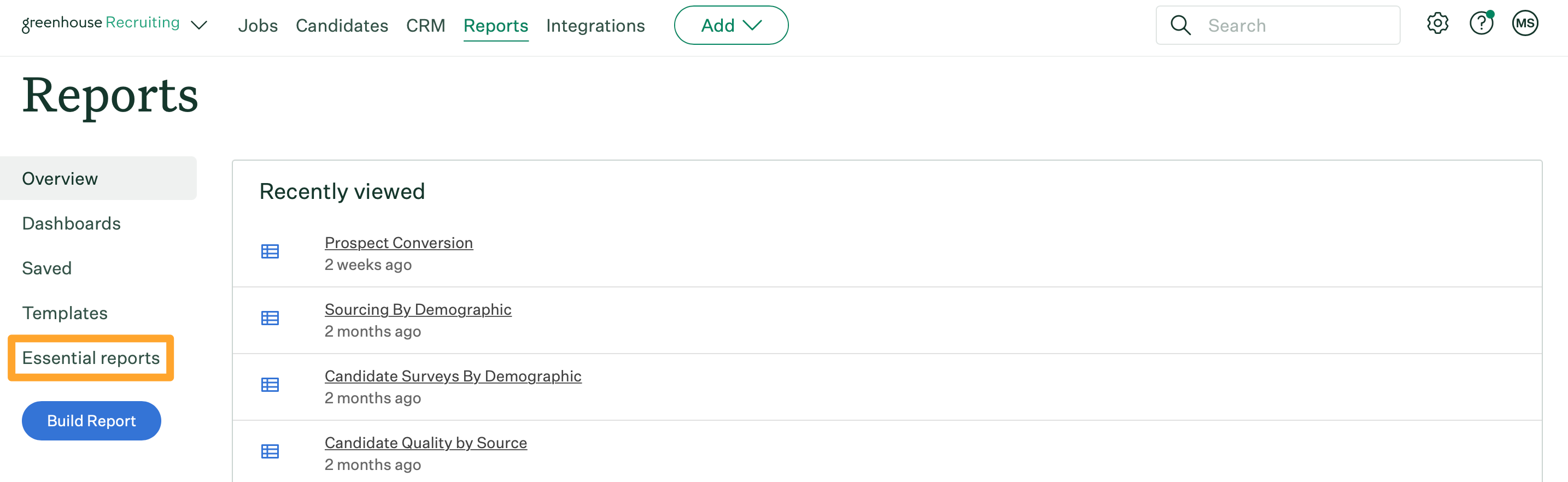
Task: Open the Integrations page
Action: 595,26
